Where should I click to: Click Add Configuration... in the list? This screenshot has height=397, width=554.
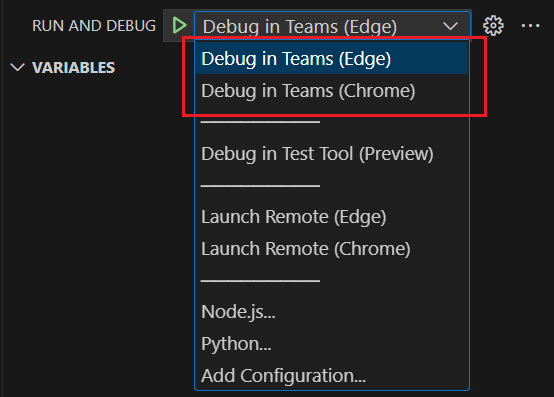332,375
